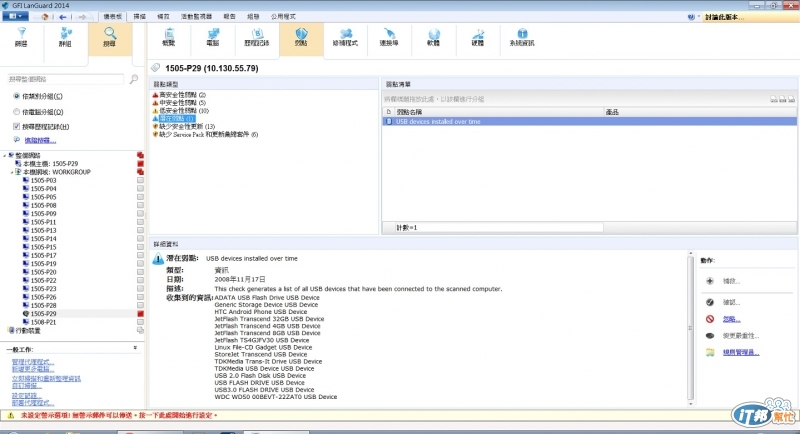Select computer 1508-P21 in the tree
Viewport: 800px width, 434px height.
click(43, 322)
